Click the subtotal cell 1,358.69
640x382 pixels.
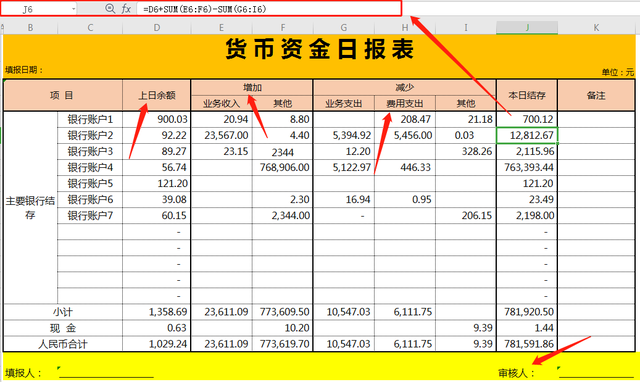pyautogui.click(x=157, y=312)
